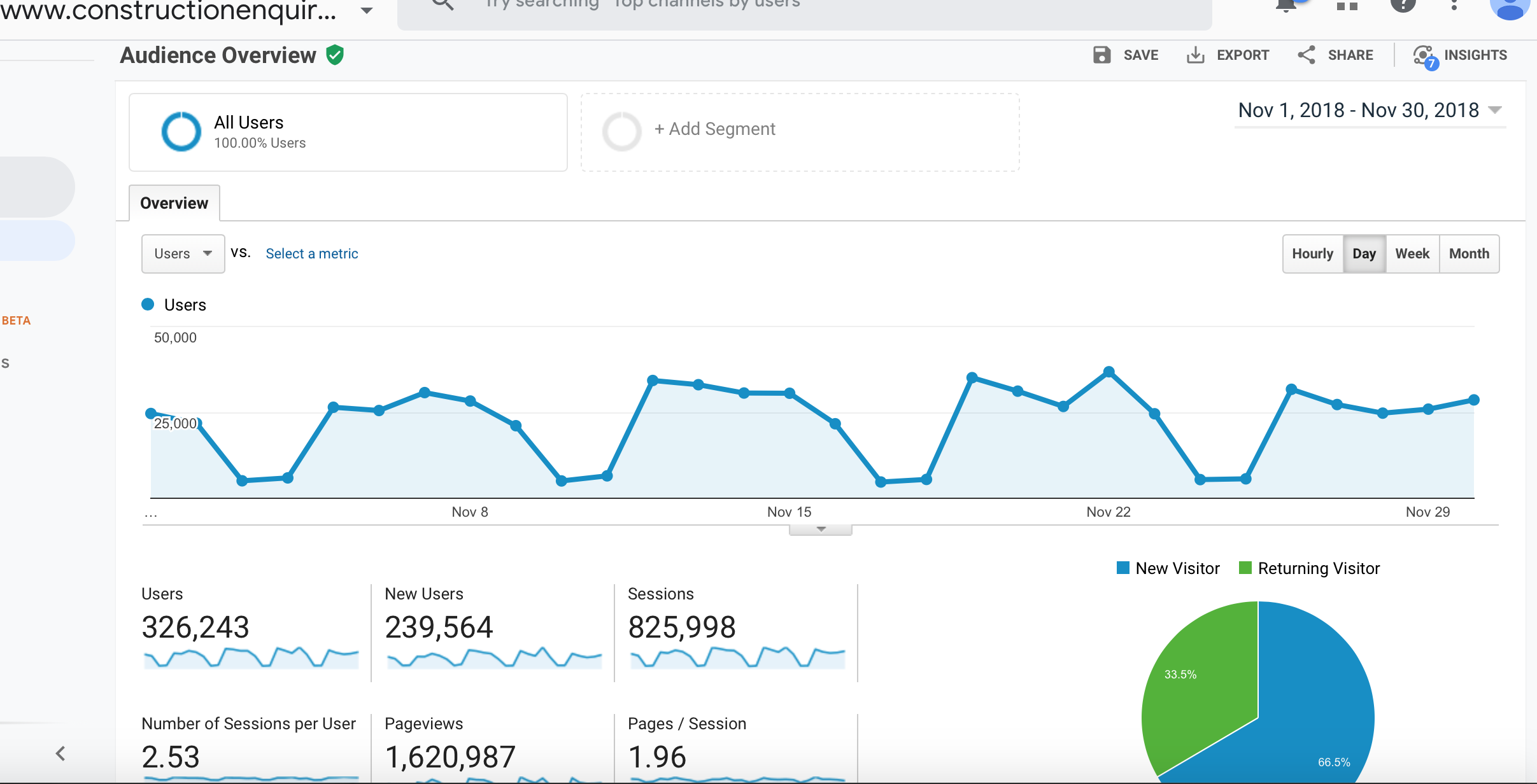Click the Pages / Session value 1.96
The height and width of the screenshot is (784, 1537).
coord(657,757)
